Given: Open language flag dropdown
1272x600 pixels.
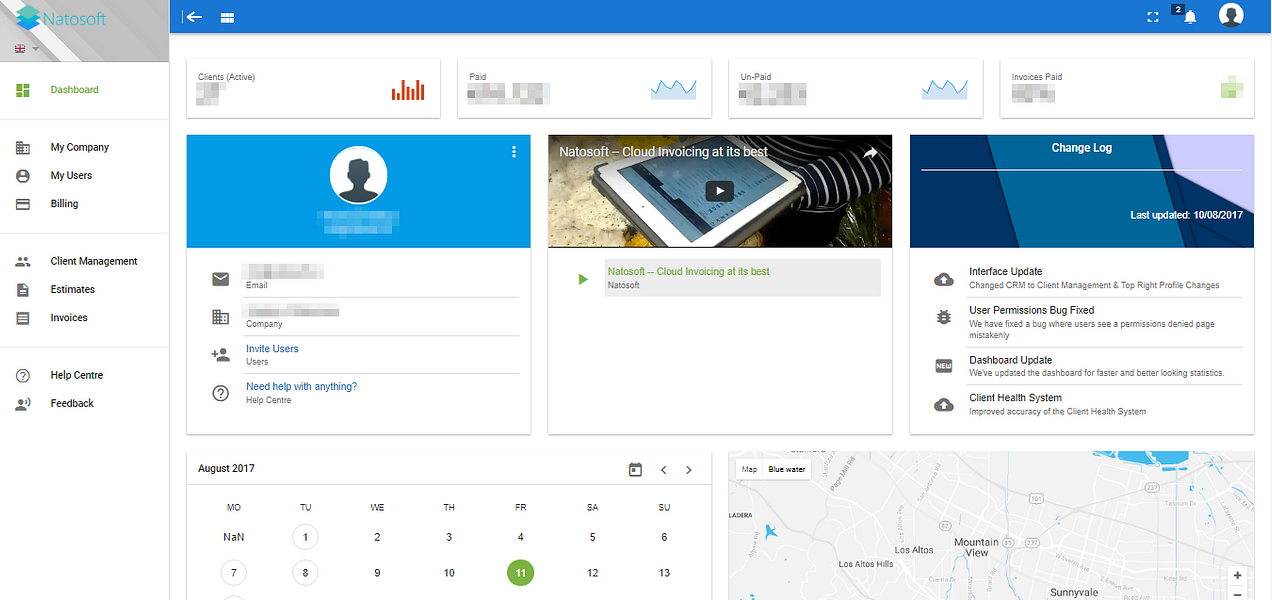Looking at the screenshot, I should coord(27,48).
